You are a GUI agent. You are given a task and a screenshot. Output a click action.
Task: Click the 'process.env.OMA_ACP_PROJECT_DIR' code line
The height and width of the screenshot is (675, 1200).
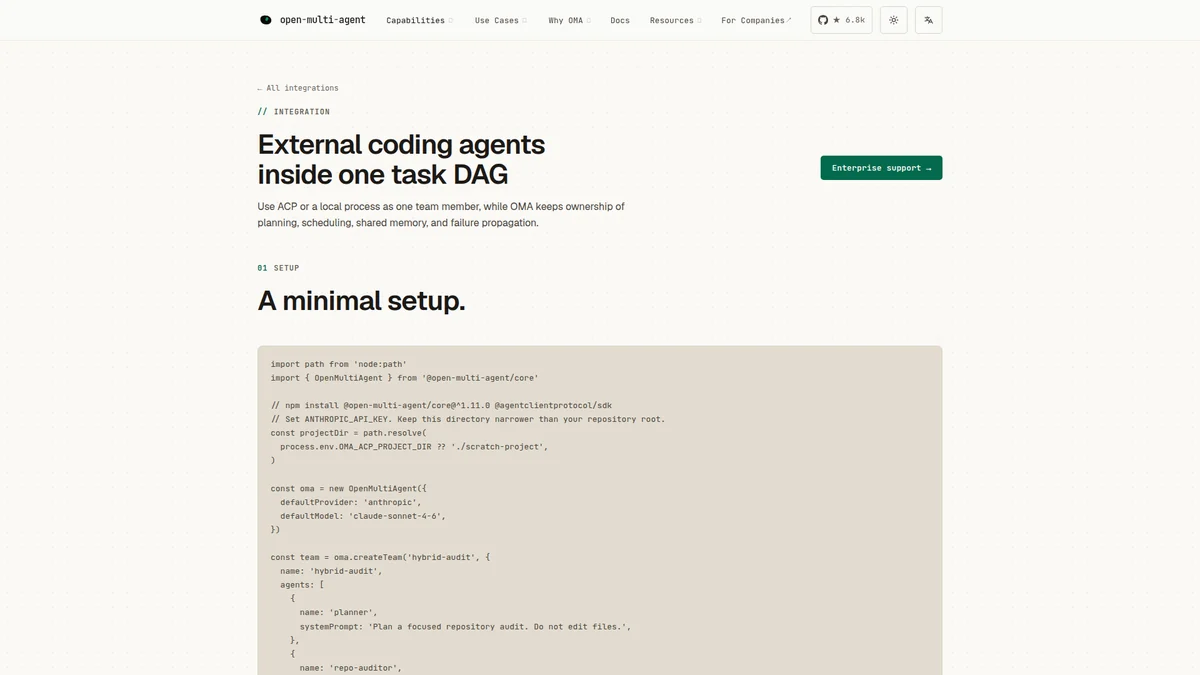414,446
